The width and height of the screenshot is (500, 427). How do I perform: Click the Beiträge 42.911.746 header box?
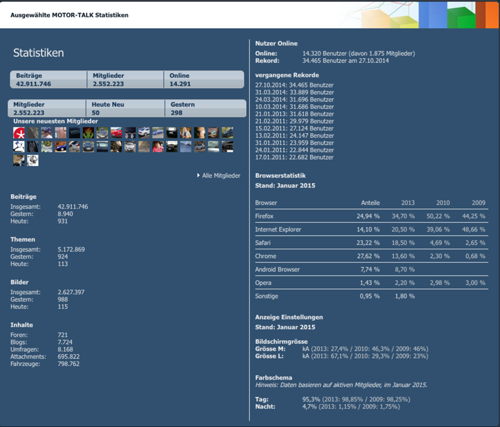[48, 79]
